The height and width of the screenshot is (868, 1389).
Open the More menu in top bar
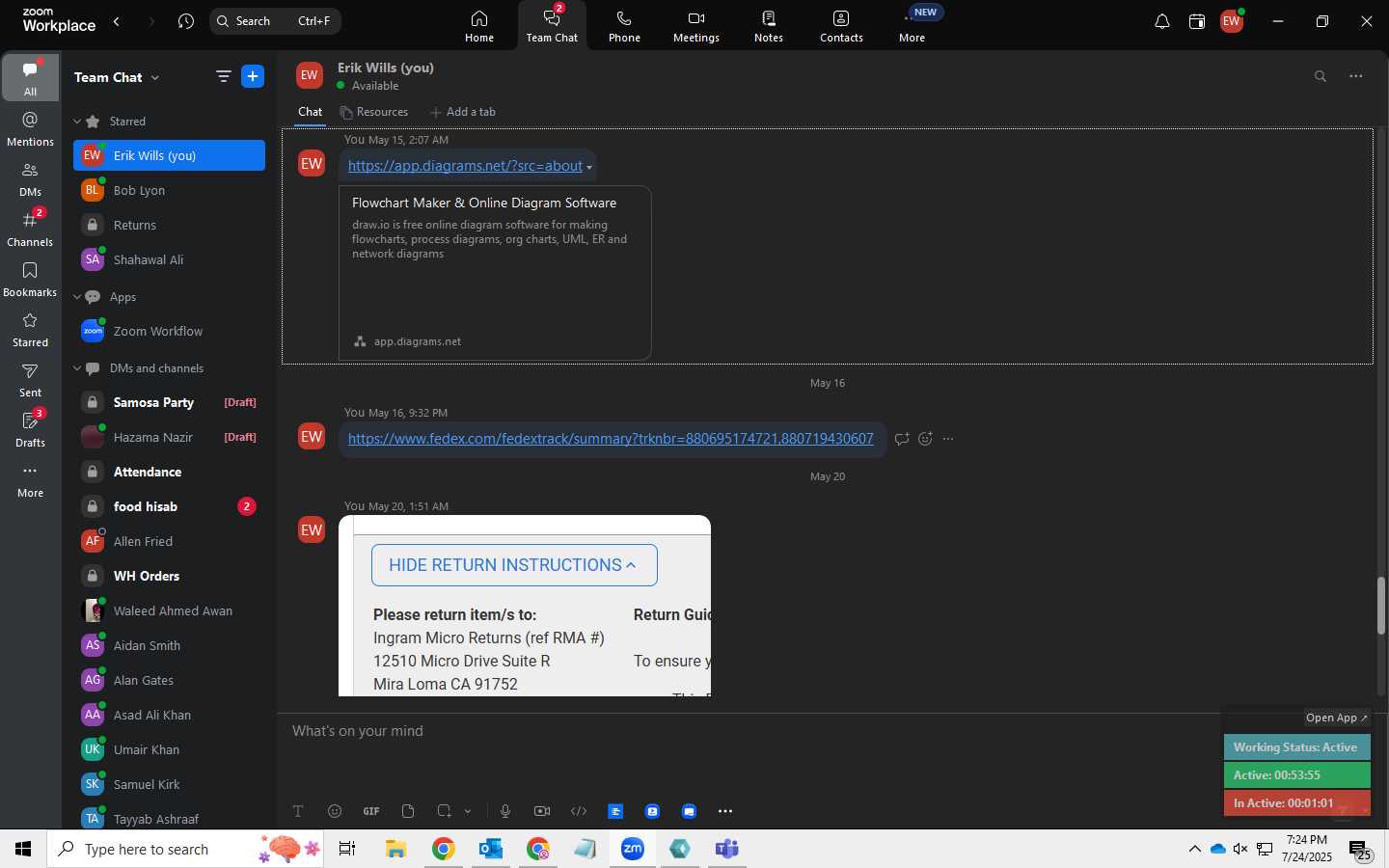[912, 26]
